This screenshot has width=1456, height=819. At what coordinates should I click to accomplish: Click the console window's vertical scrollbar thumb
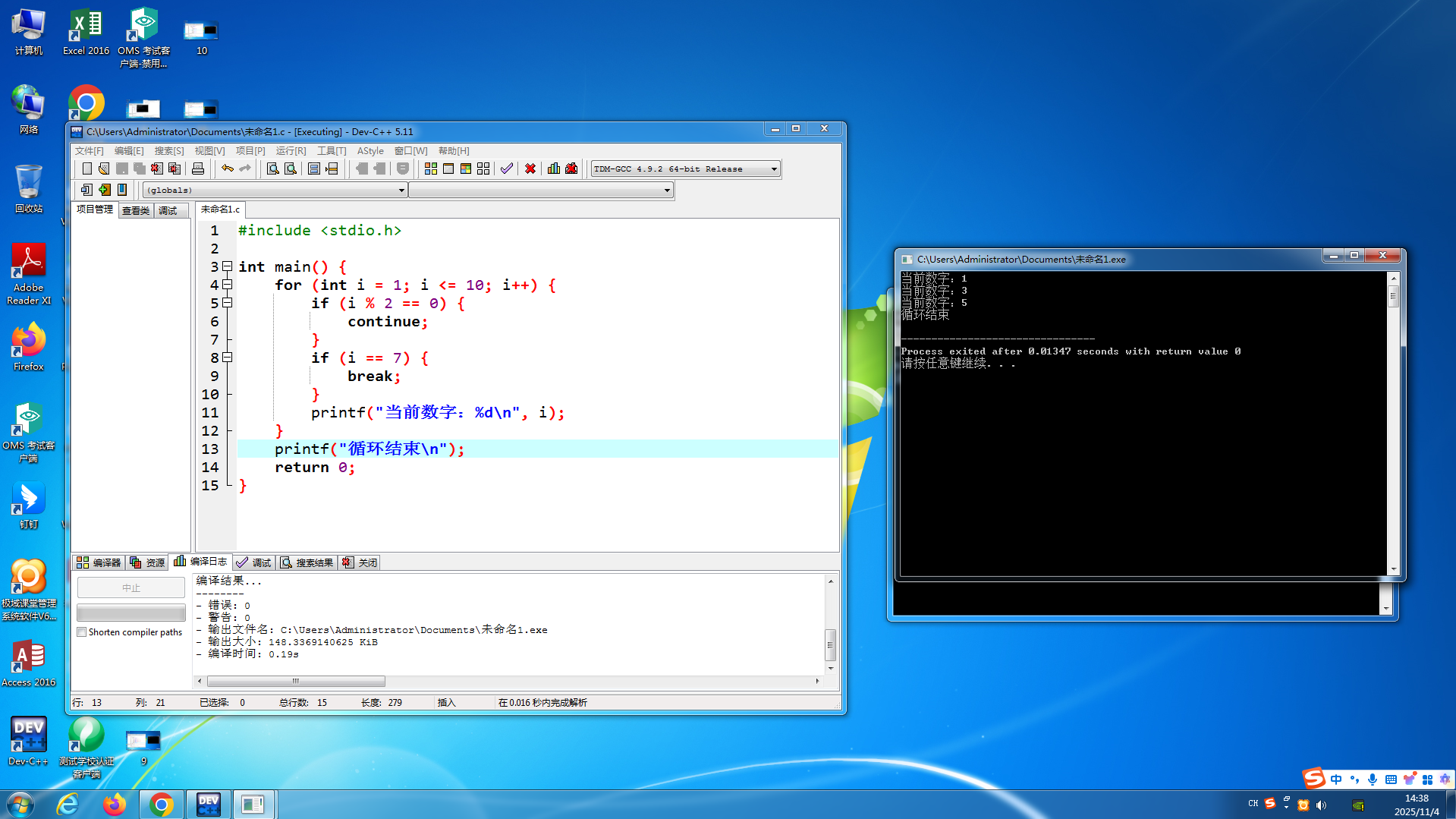pyautogui.click(x=1393, y=297)
